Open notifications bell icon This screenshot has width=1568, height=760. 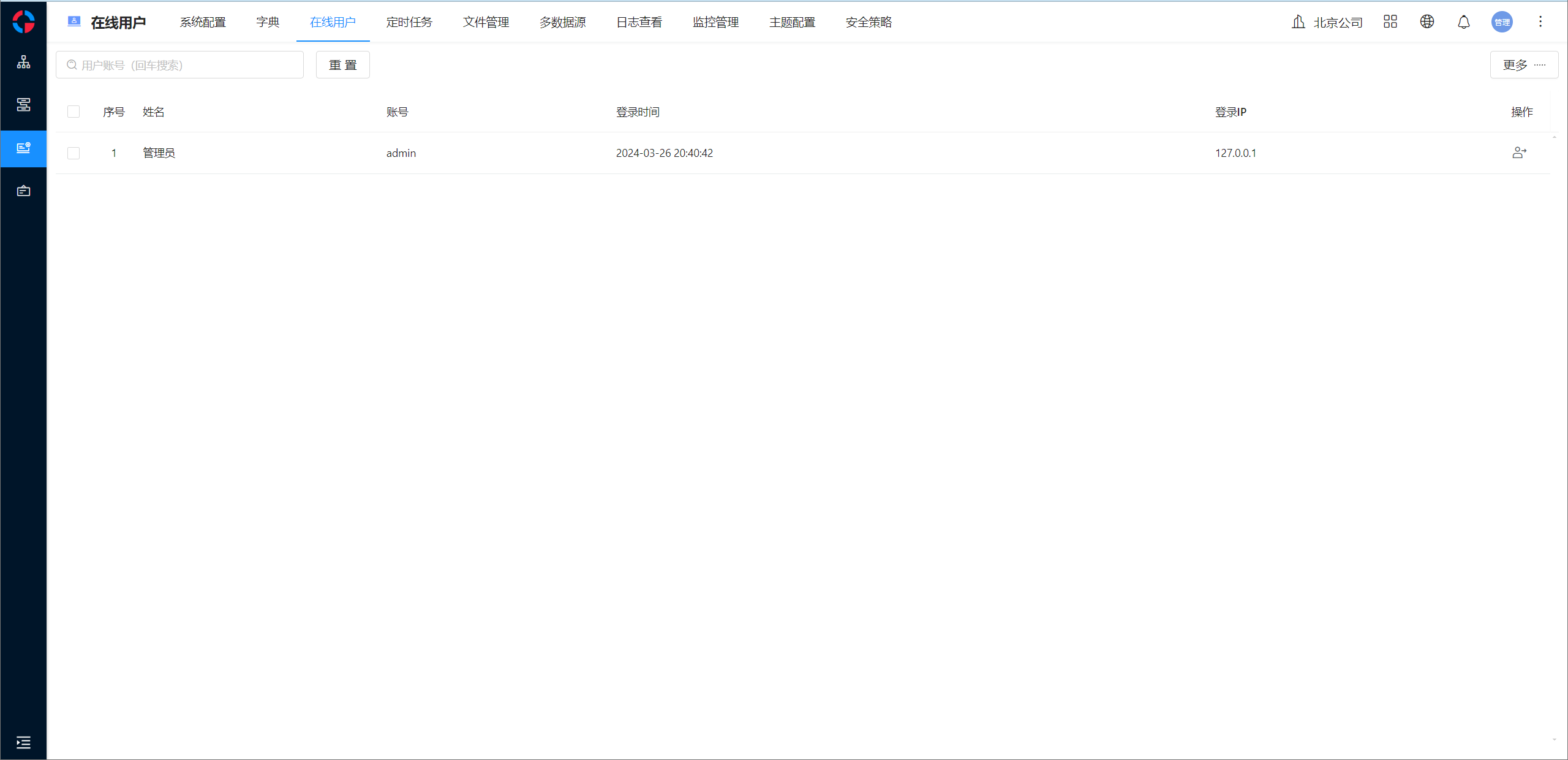(x=1464, y=23)
